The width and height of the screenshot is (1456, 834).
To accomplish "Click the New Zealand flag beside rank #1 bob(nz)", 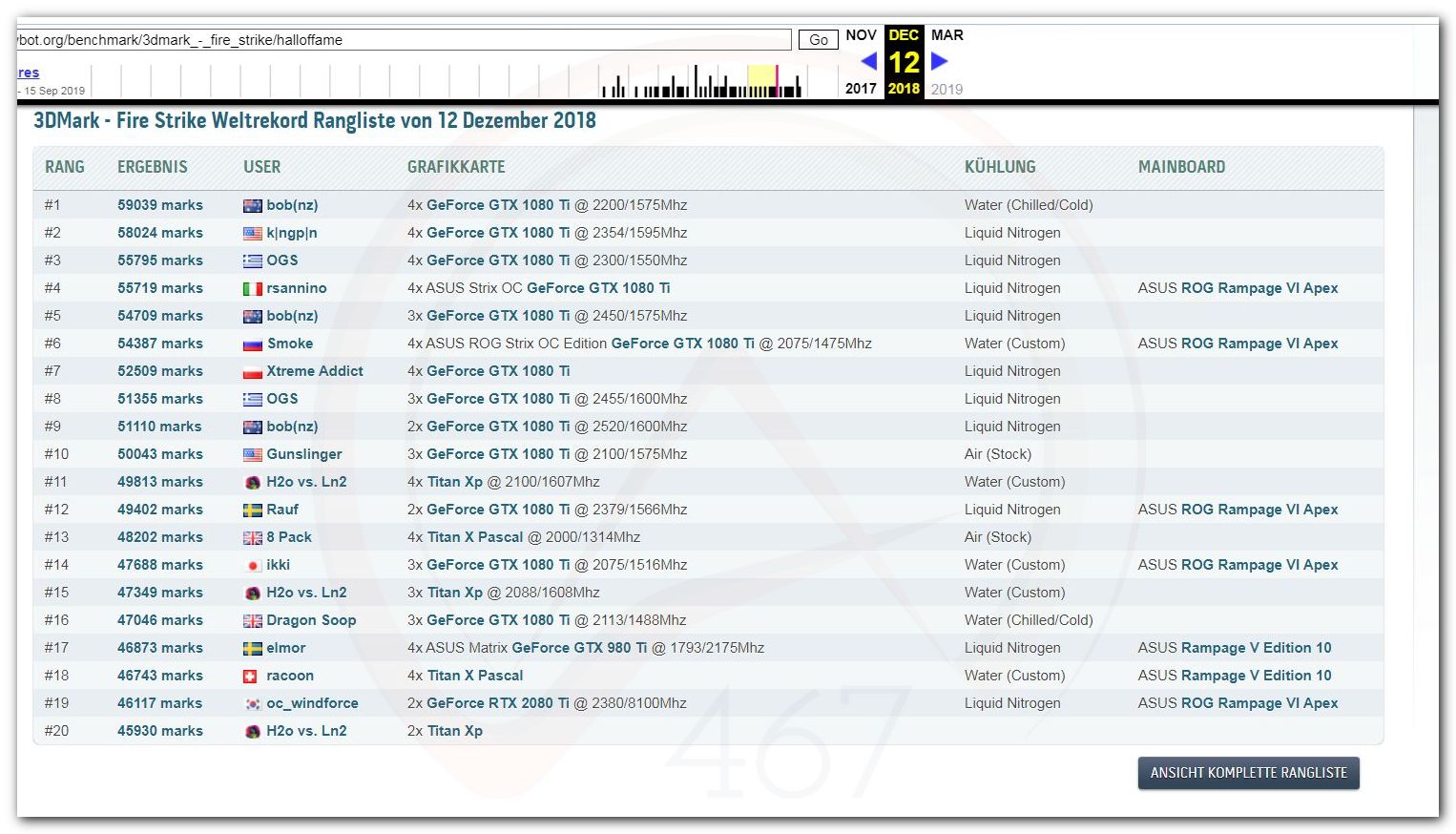I will coord(253,206).
